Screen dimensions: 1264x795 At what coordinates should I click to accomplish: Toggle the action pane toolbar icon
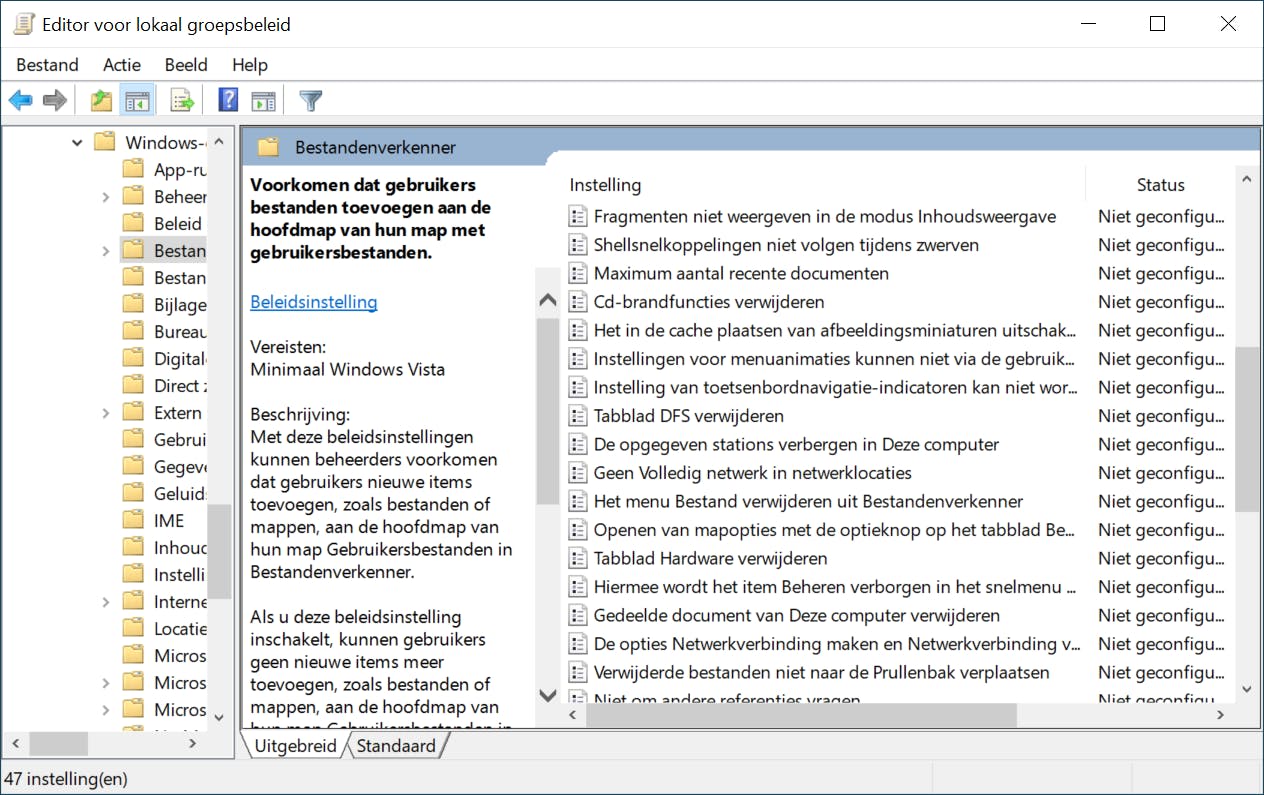263,100
